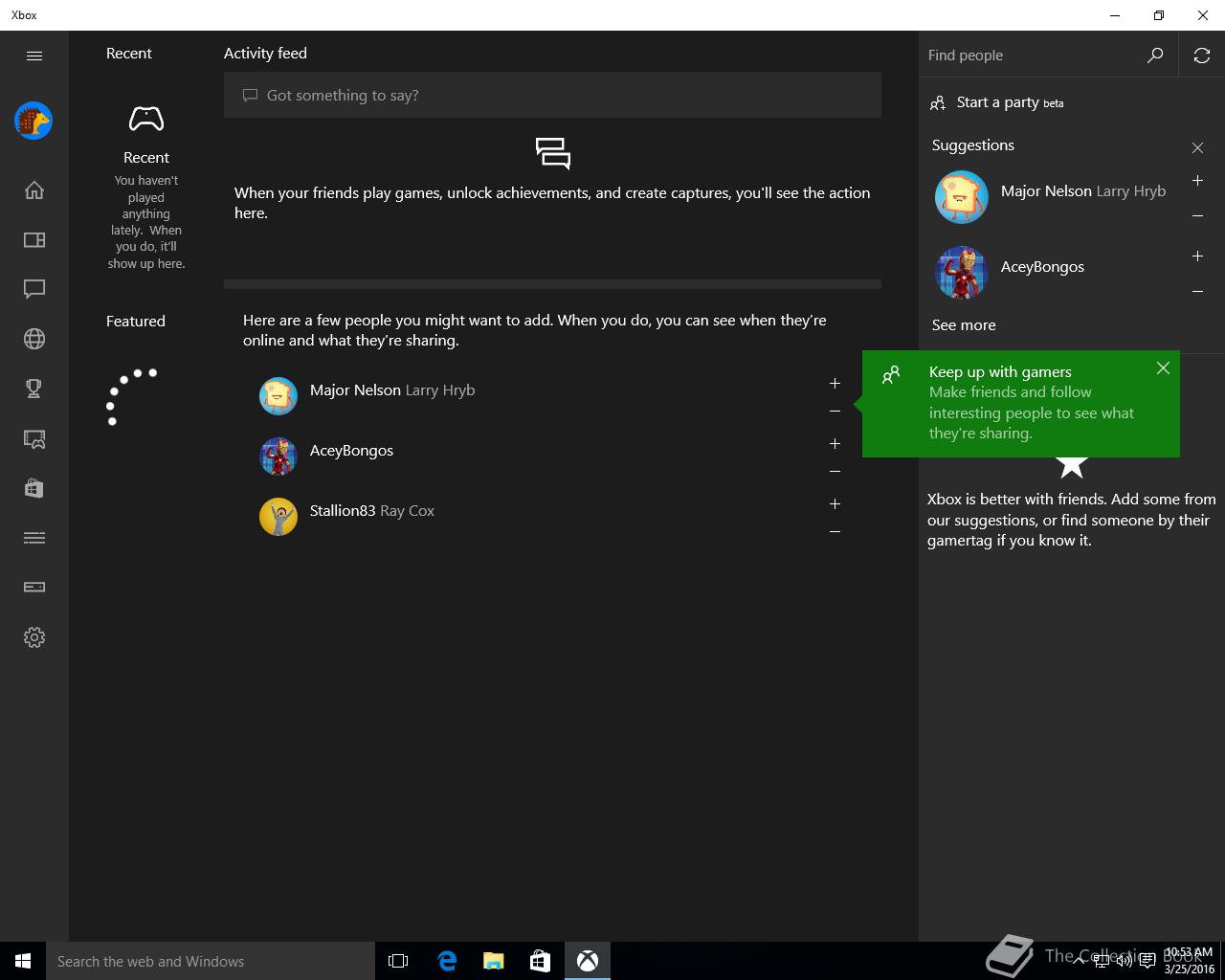Add AceyBongos from Suggestions panel
The width and height of the screenshot is (1225, 980).
pos(1197,256)
